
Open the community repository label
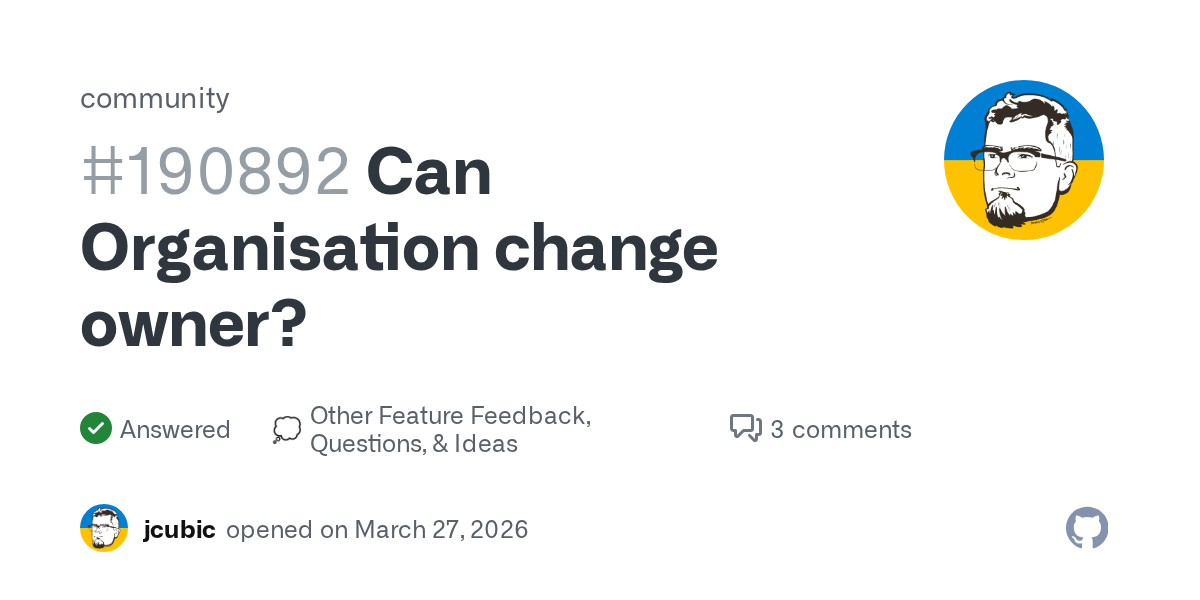[x=155, y=98]
